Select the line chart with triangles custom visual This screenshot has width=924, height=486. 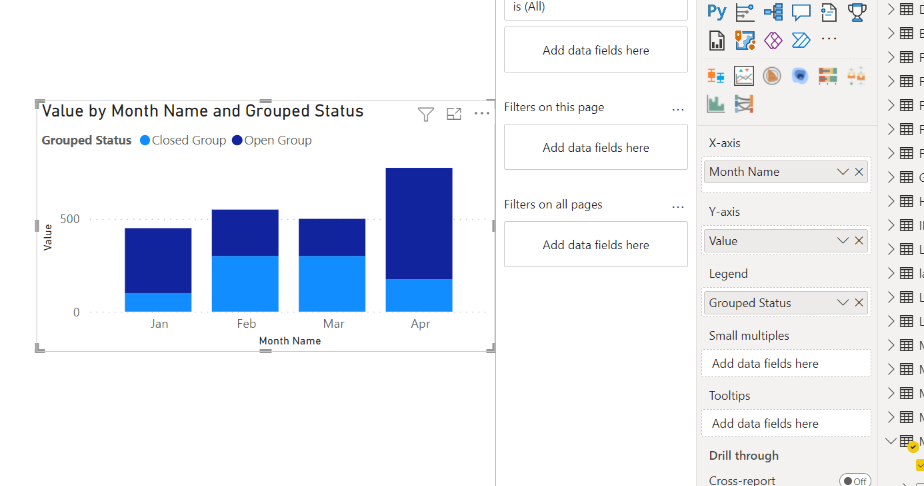click(x=744, y=76)
